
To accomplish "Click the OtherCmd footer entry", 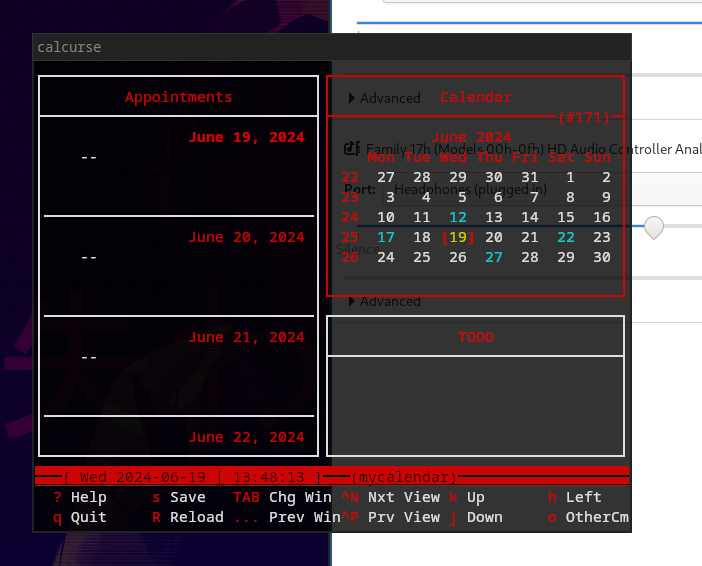I will tap(596, 517).
